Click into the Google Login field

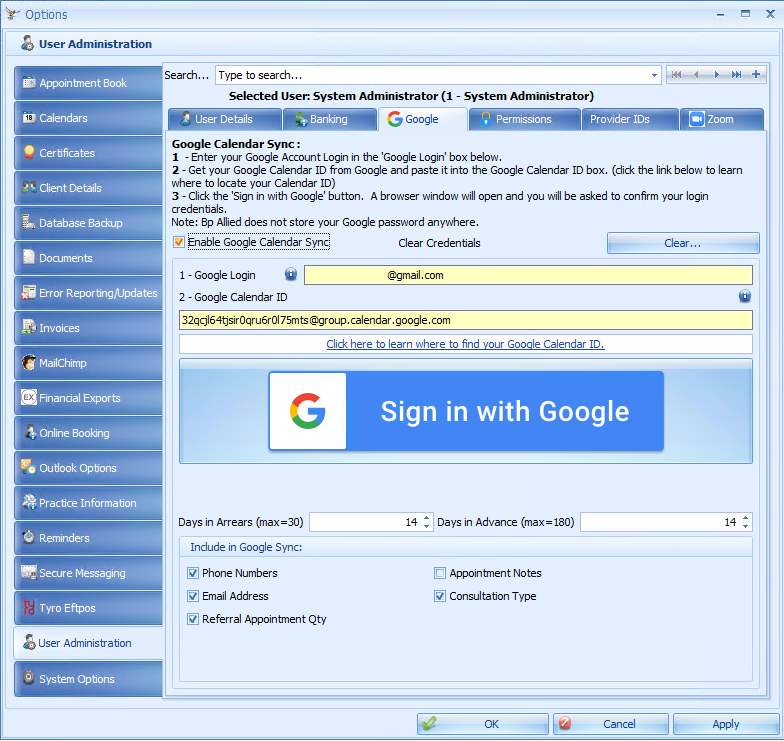click(528, 275)
